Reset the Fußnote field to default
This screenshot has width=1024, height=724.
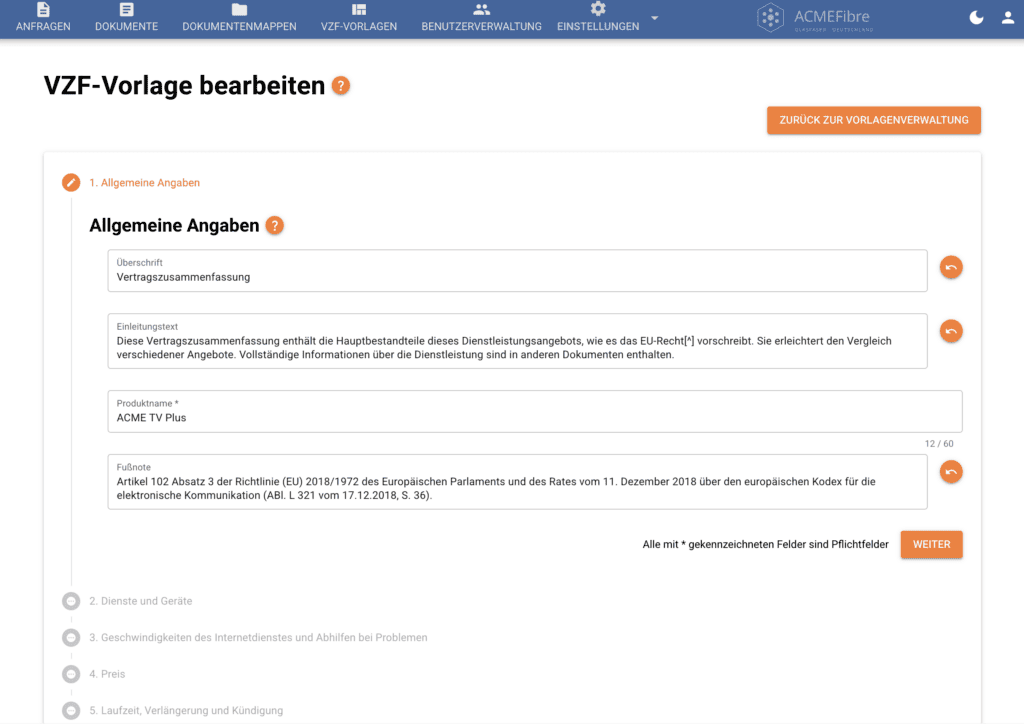point(951,472)
